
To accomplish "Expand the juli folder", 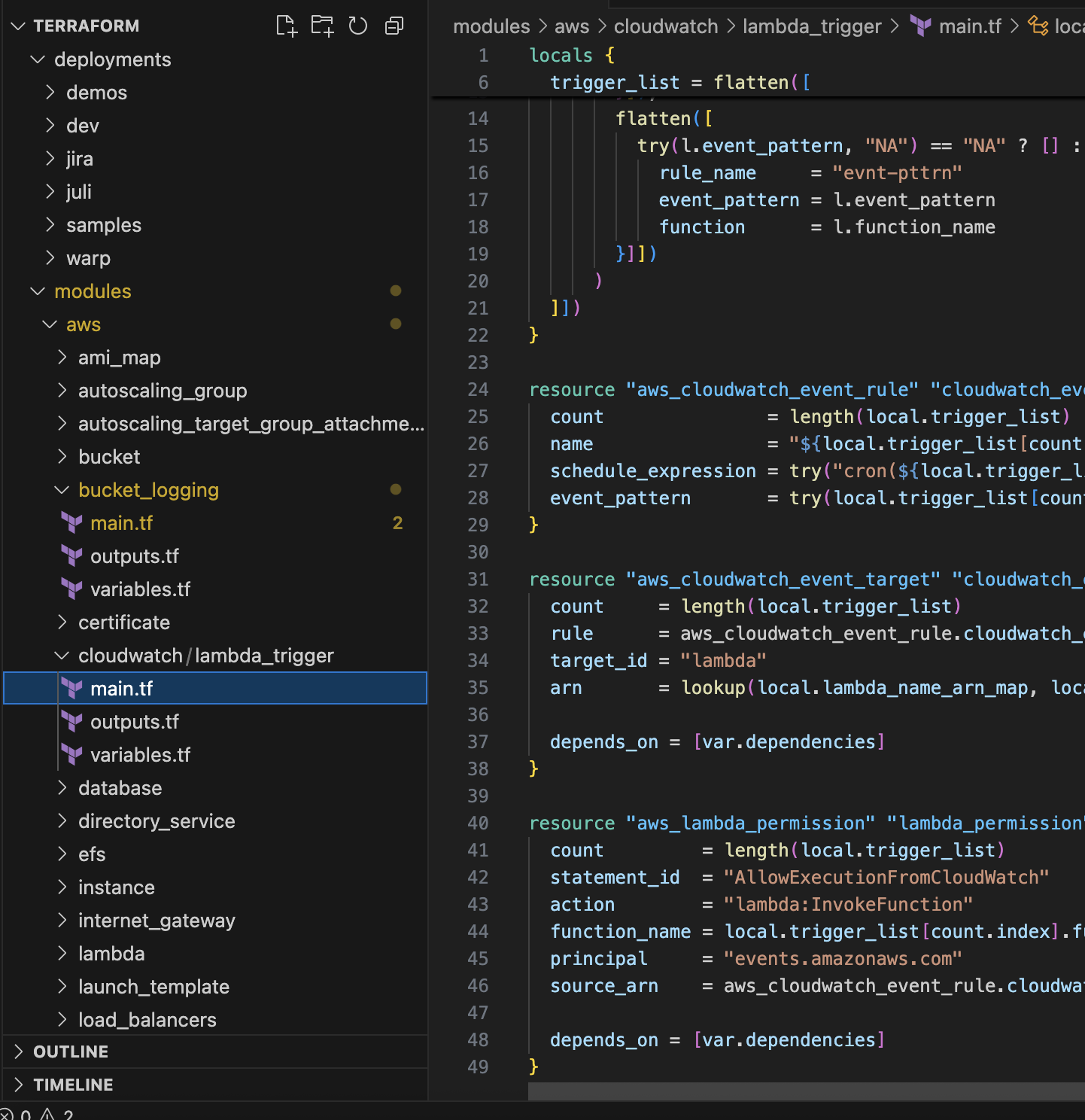I will (x=50, y=192).
